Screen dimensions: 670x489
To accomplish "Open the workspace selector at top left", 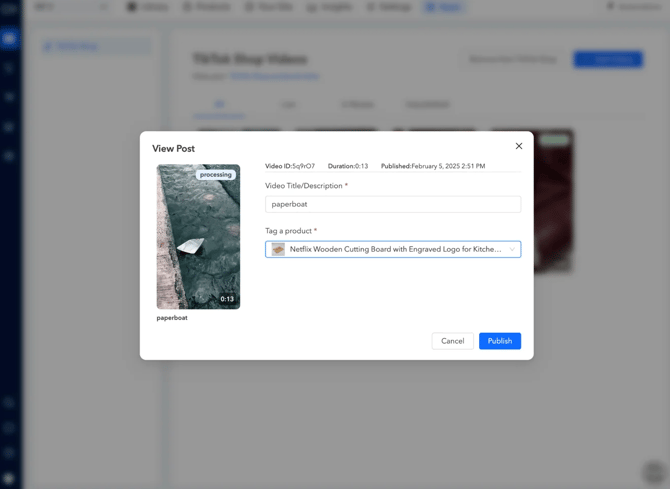I will click(x=70, y=7).
